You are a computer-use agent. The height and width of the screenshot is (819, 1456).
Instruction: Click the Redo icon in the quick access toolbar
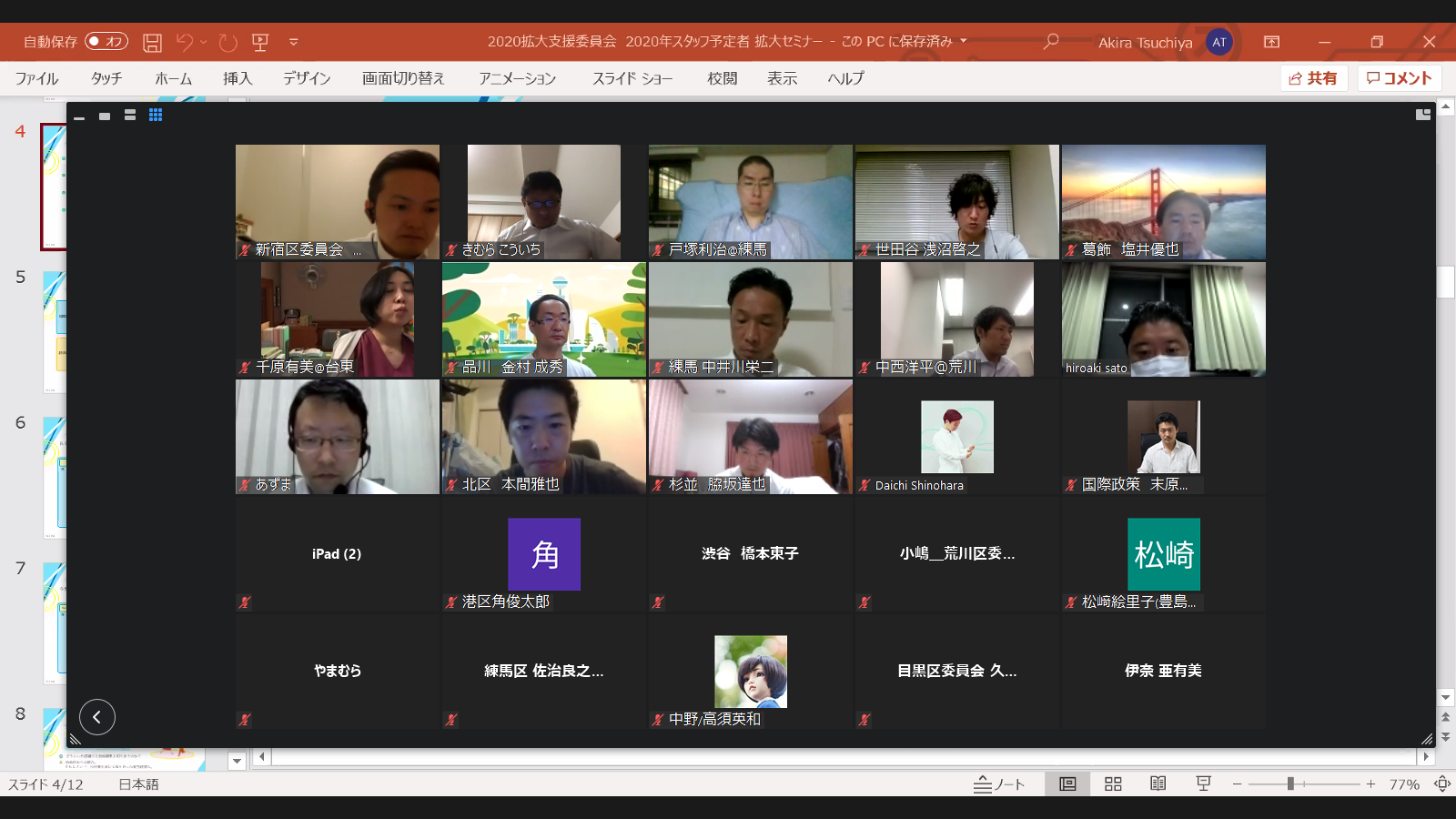coord(228,42)
